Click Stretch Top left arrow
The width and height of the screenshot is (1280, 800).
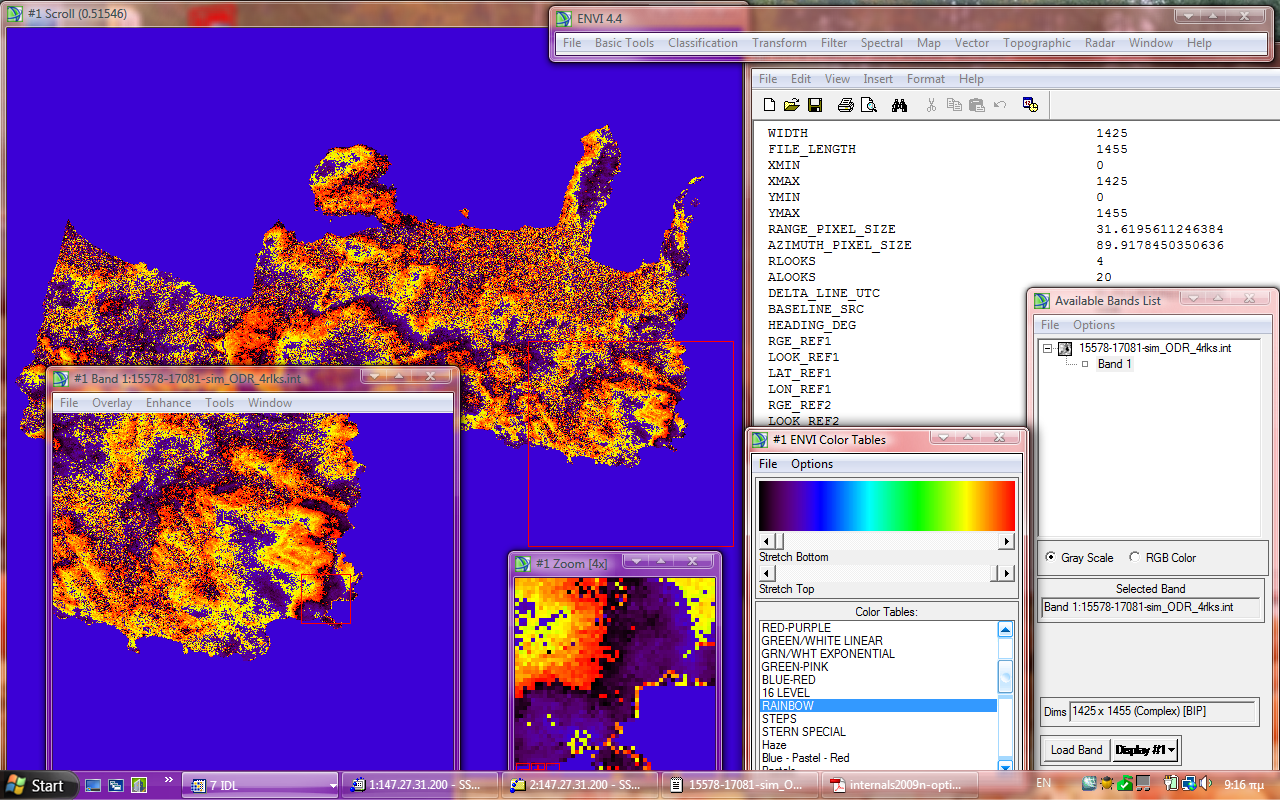point(766,573)
